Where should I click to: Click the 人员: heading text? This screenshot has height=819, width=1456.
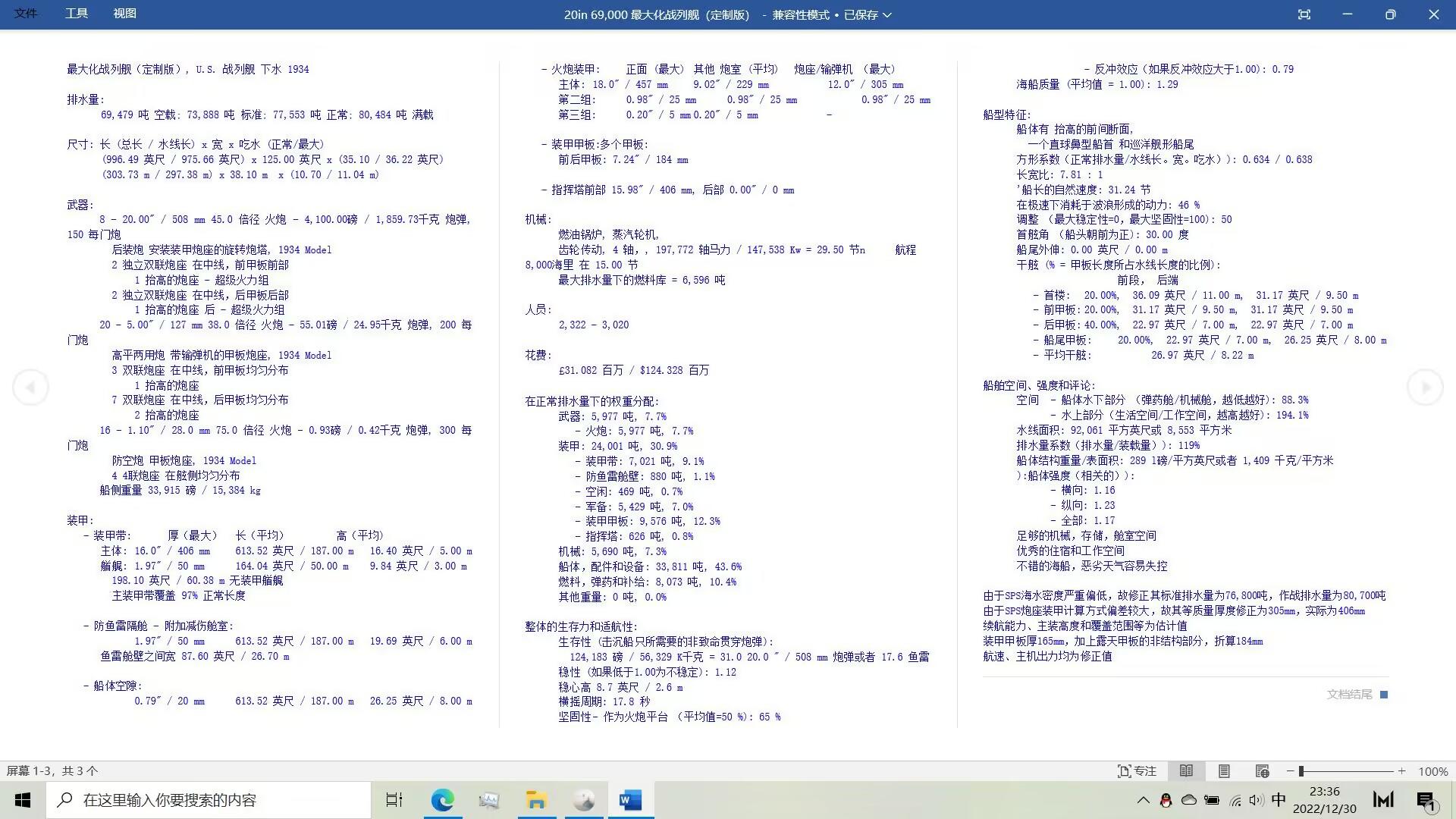pos(538,309)
